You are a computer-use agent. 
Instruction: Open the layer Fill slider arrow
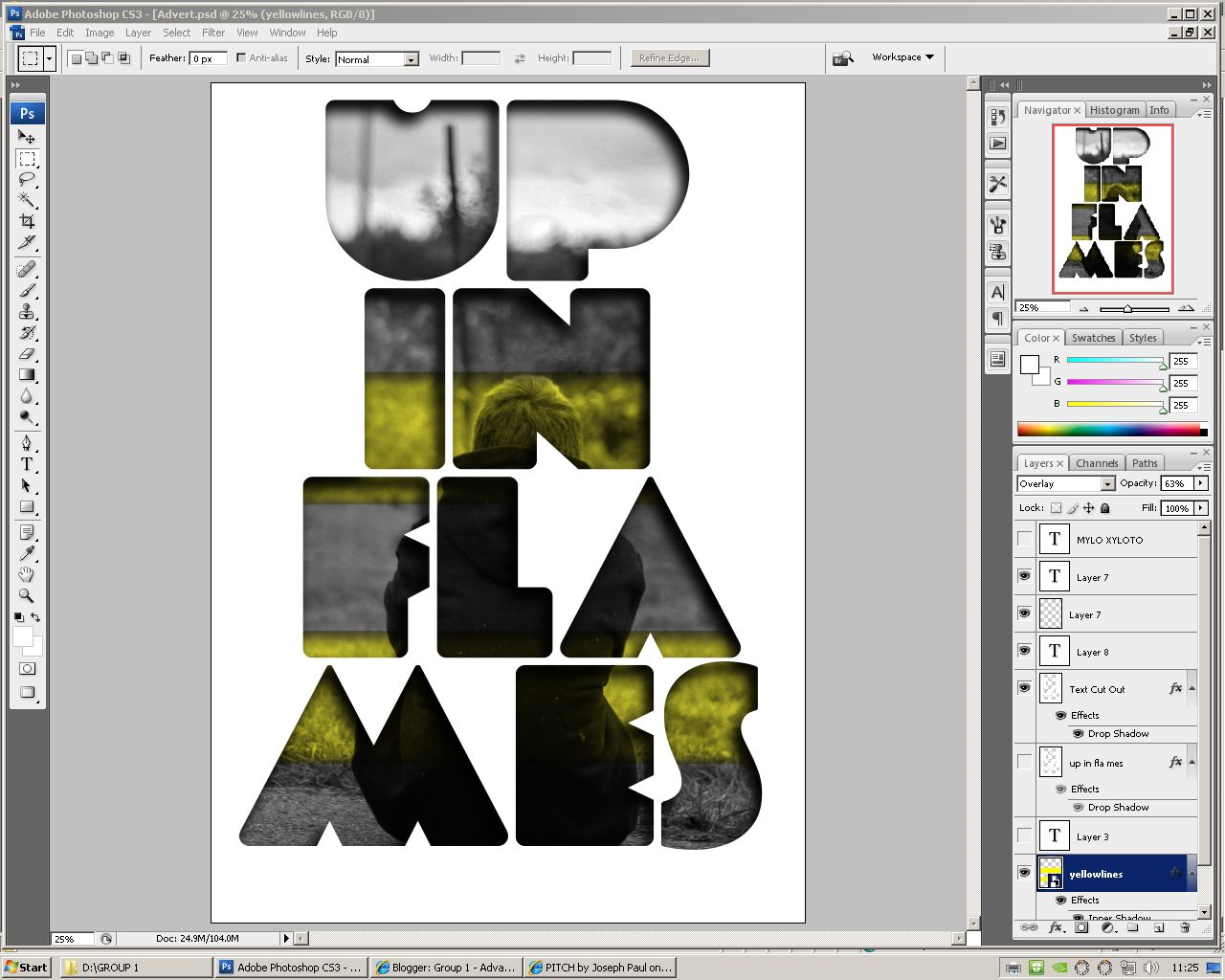(x=1200, y=508)
